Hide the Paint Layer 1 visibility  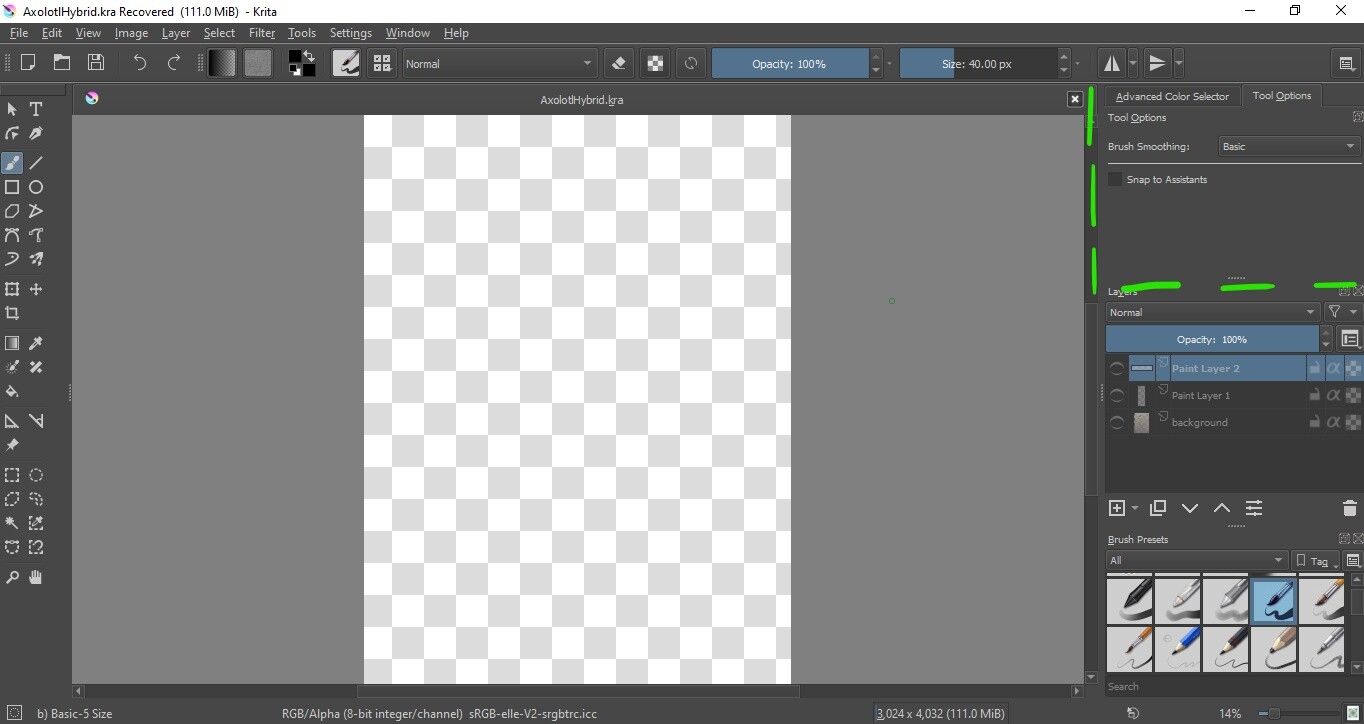pos(1117,396)
